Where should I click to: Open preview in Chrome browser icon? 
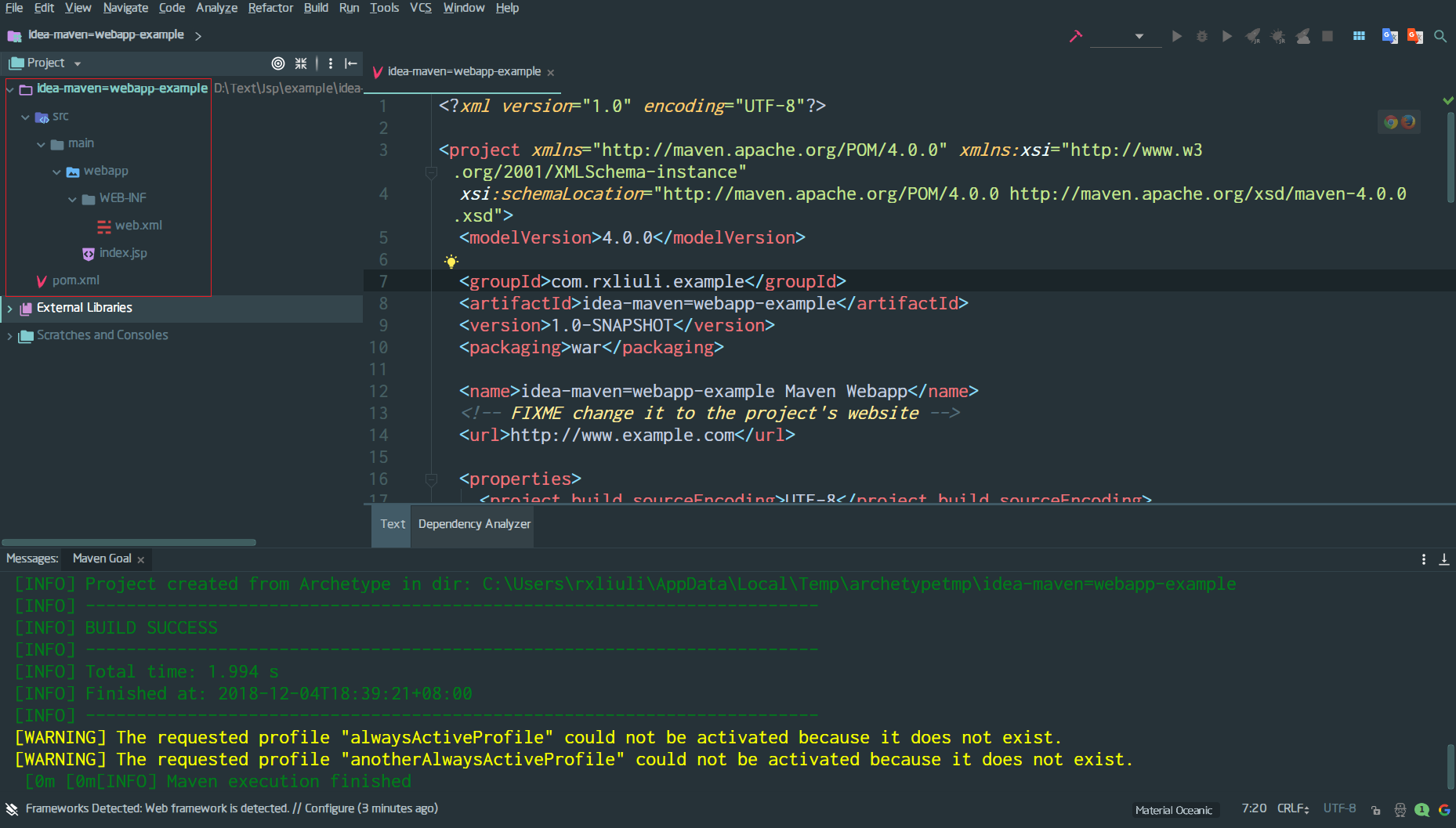click(x=1391, y=121)
